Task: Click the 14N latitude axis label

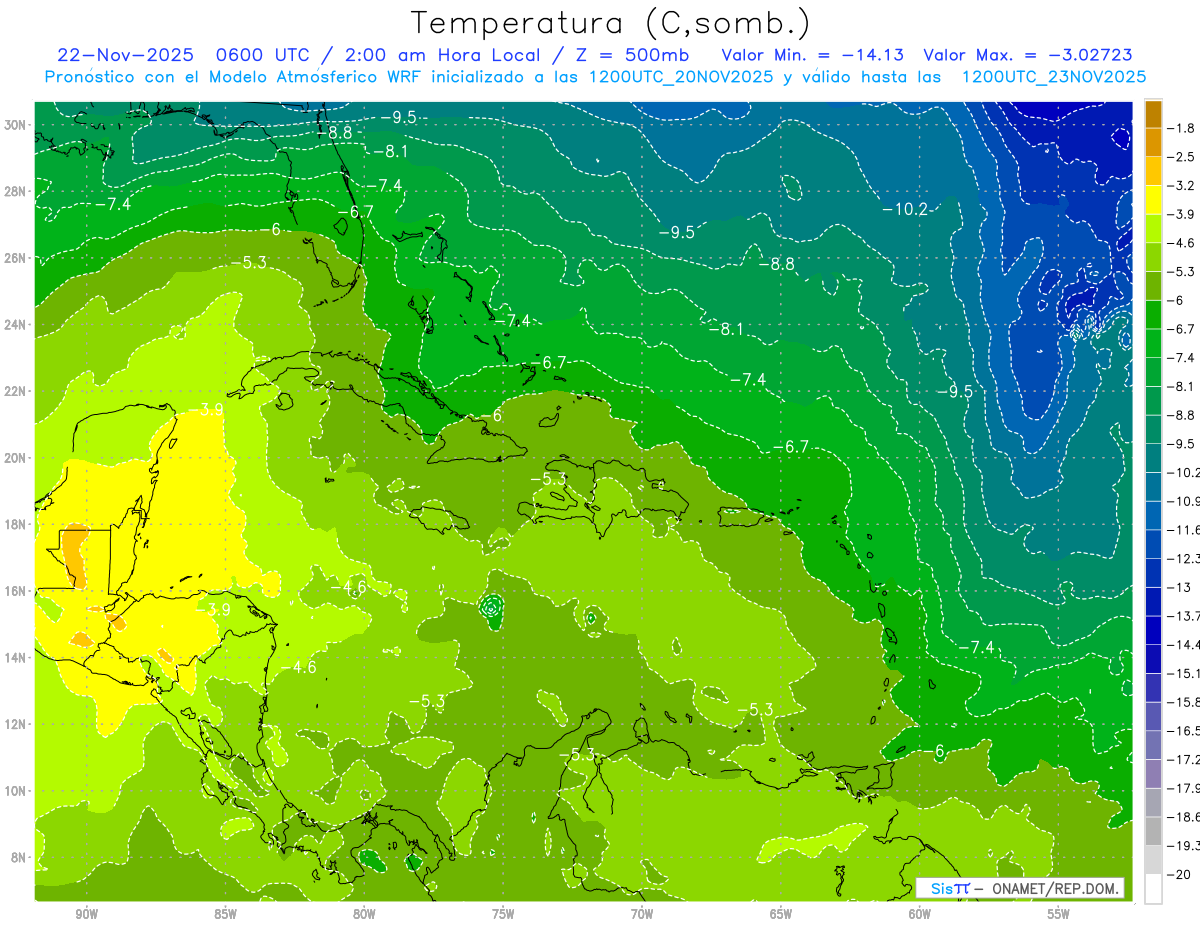Action: [17, 657]
